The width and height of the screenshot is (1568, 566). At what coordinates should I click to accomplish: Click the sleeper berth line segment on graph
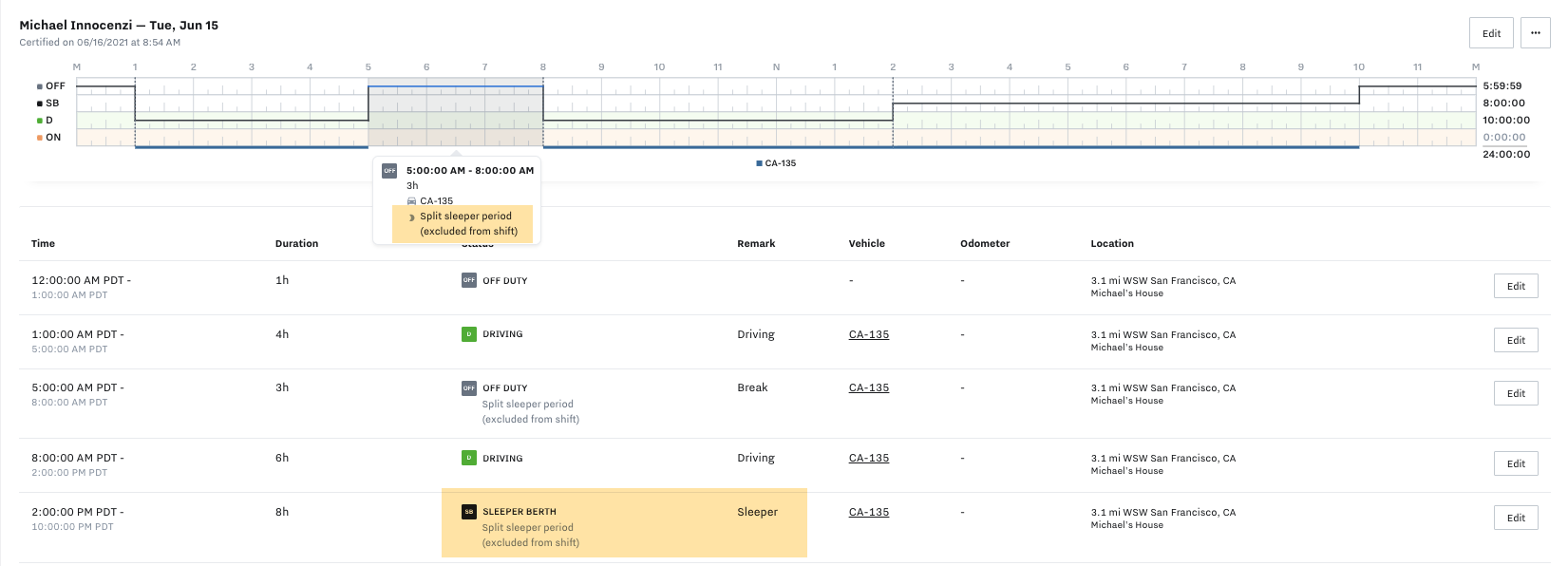[x=1125, y=104]
